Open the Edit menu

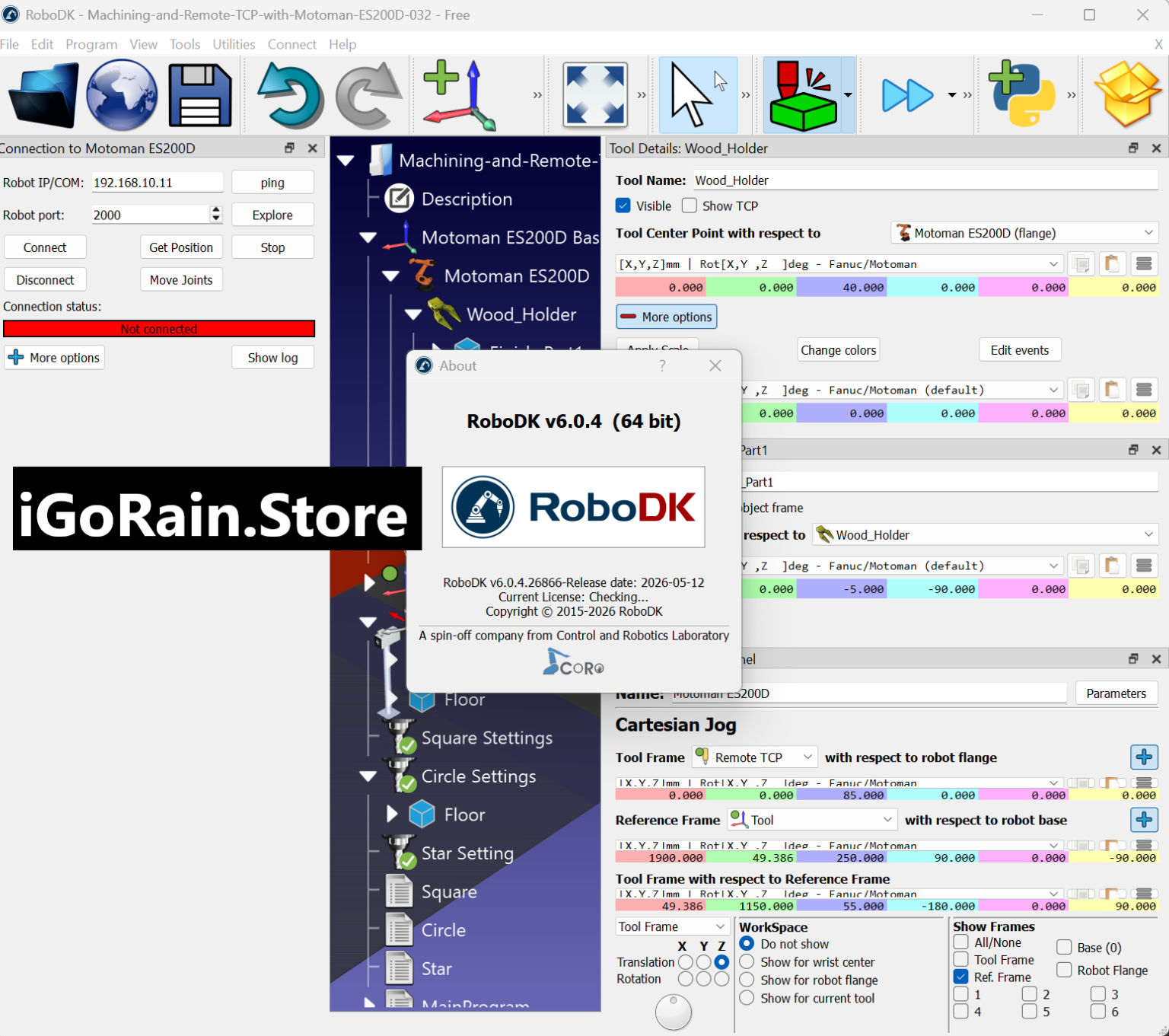point(42,44)
